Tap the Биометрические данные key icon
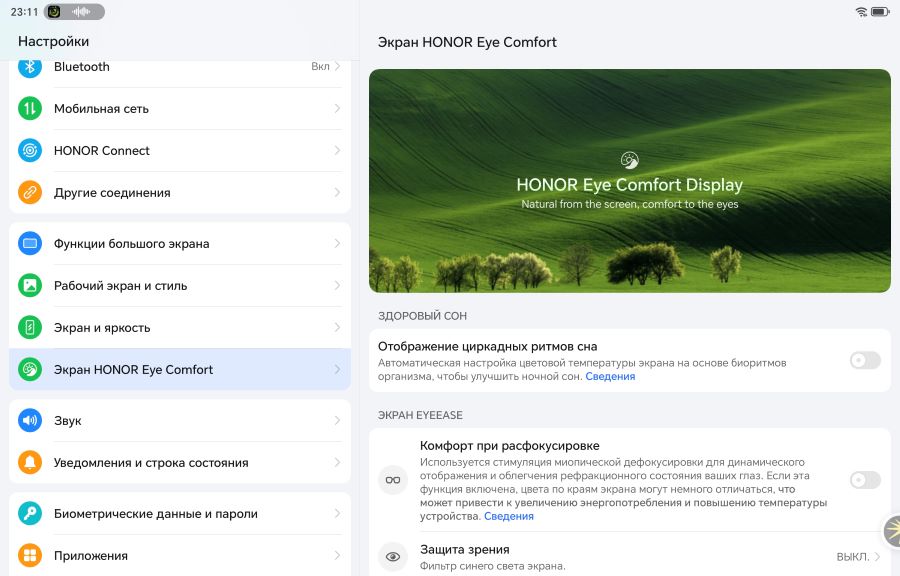The width and height of the screenshot is (900, 576). 30,513
